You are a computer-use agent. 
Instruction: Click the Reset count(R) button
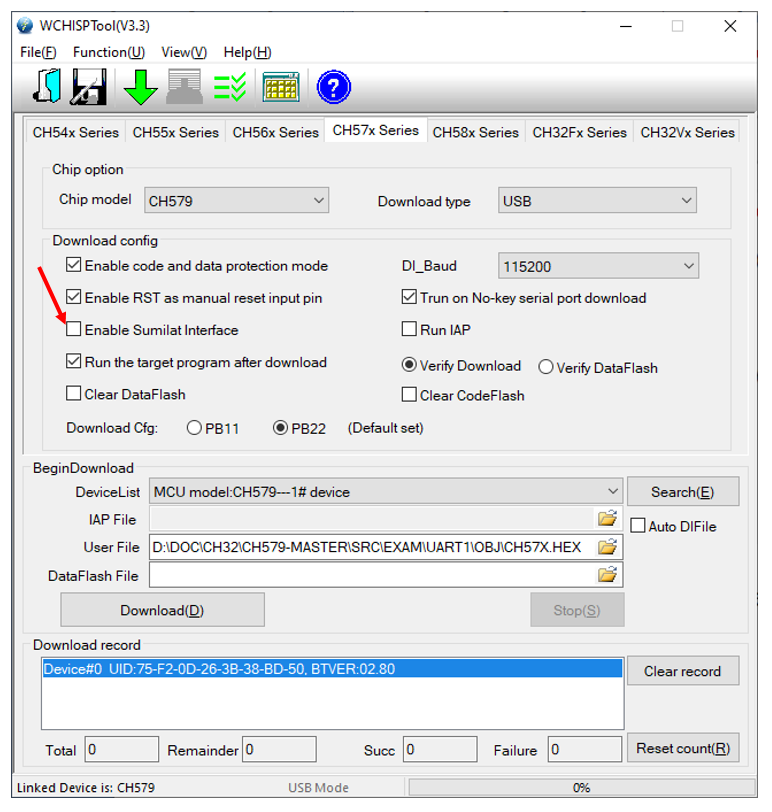click(x=683, y=748)
